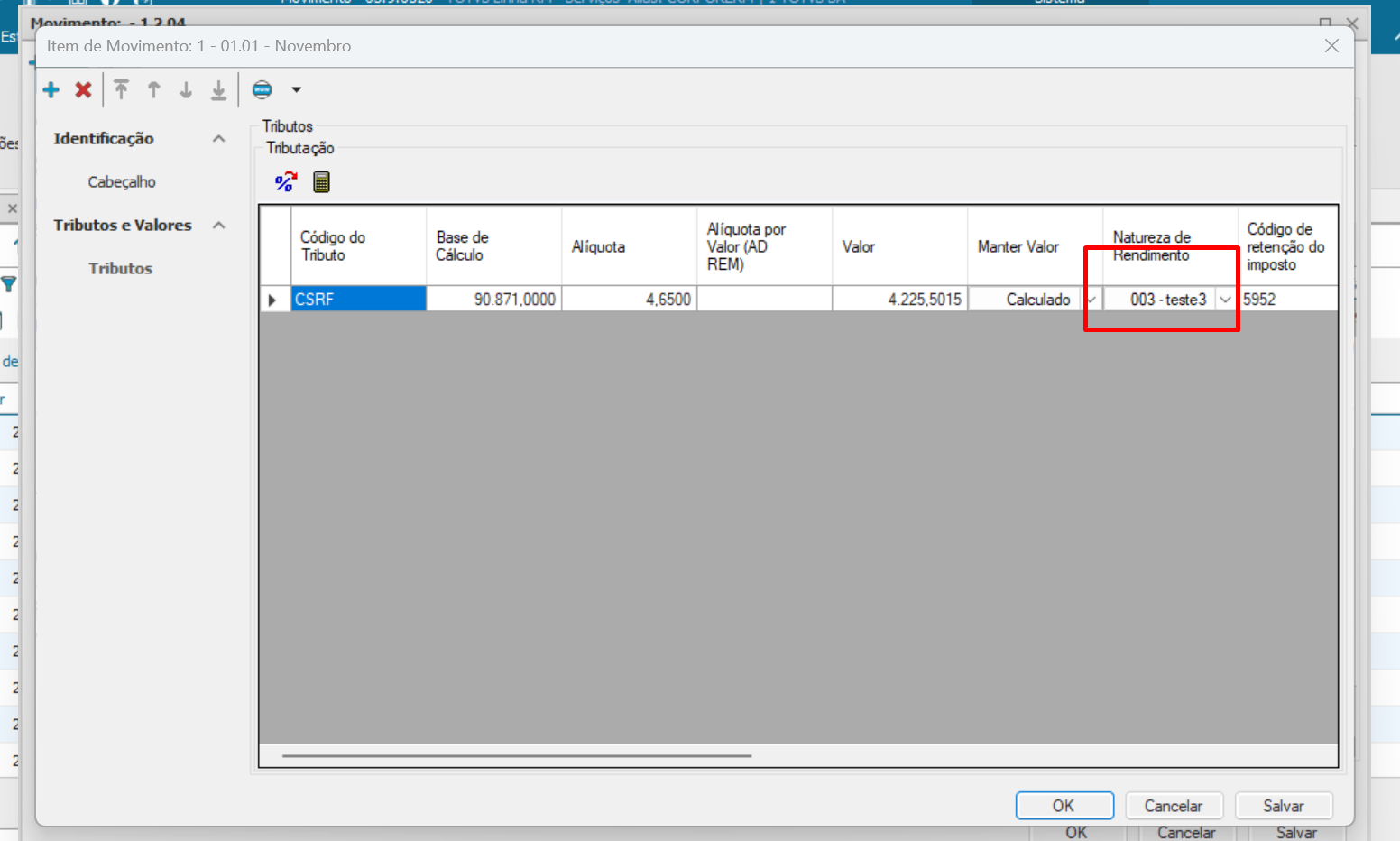This screenshot has height=841, width=1400.
Task: Go to previous record up arrow
Action: 153,89
